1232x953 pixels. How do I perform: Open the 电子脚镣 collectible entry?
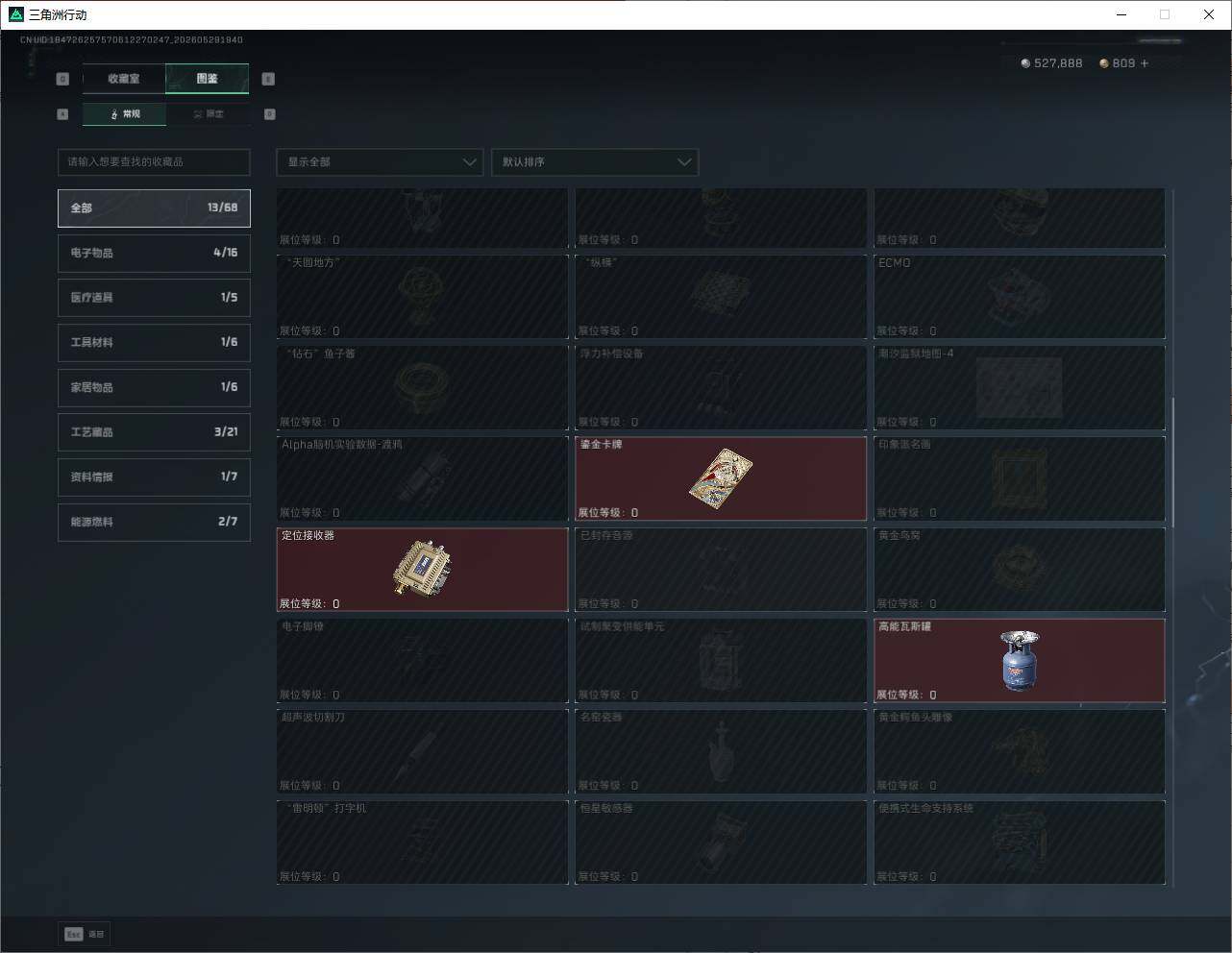coord(423,660)
